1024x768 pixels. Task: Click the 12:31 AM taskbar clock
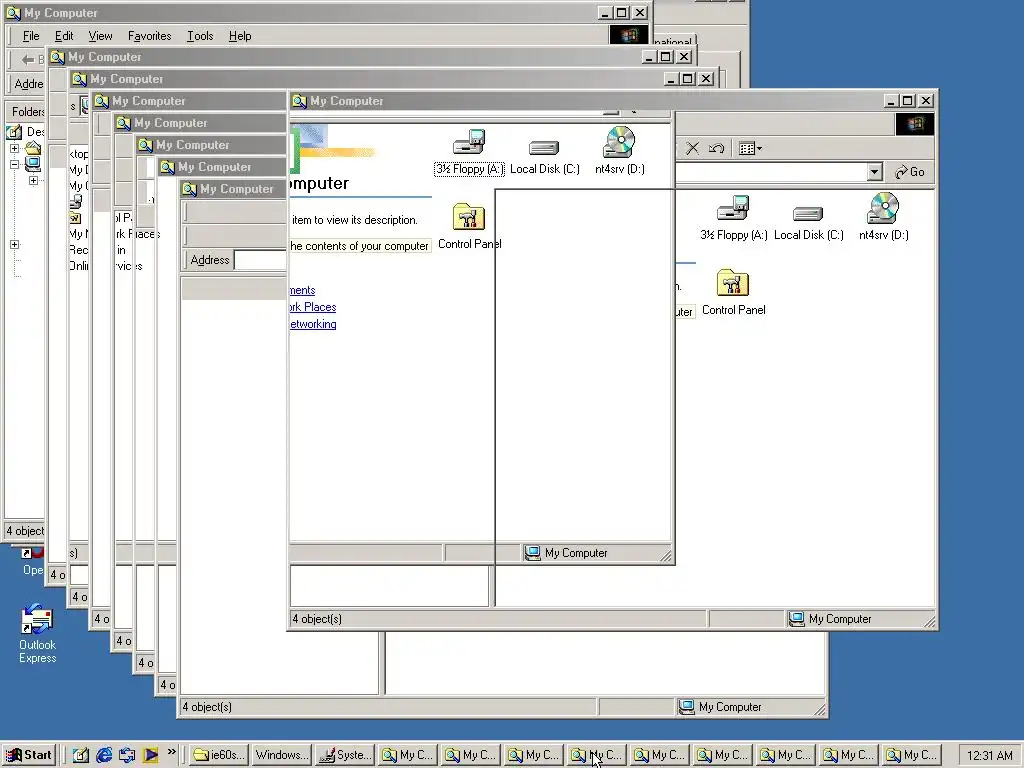coord(989,756)
